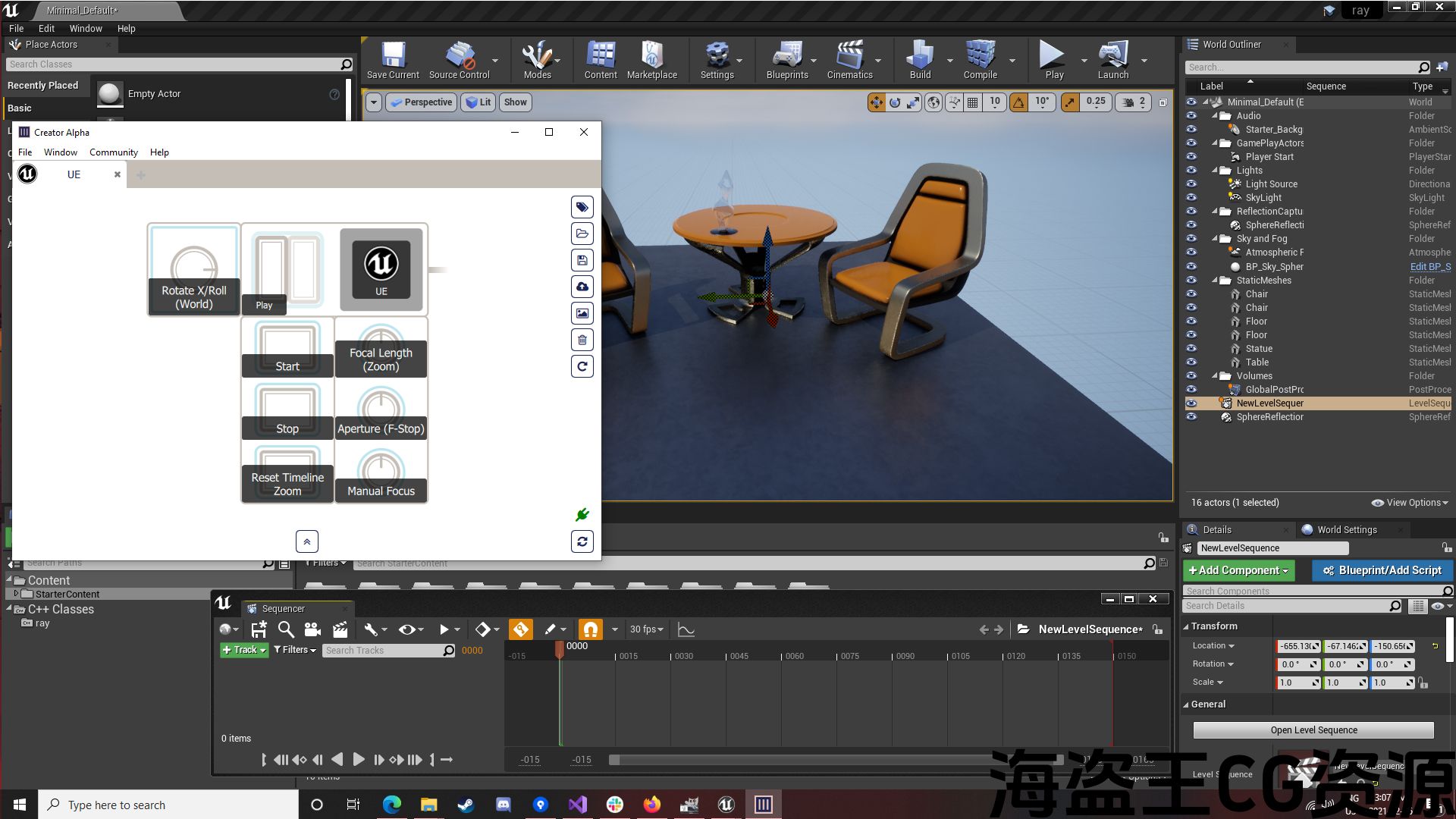Viewport: 1456px width, 819px height.
Task: Open the Perspective viewport dropdown
Action: tap(421, 102)
